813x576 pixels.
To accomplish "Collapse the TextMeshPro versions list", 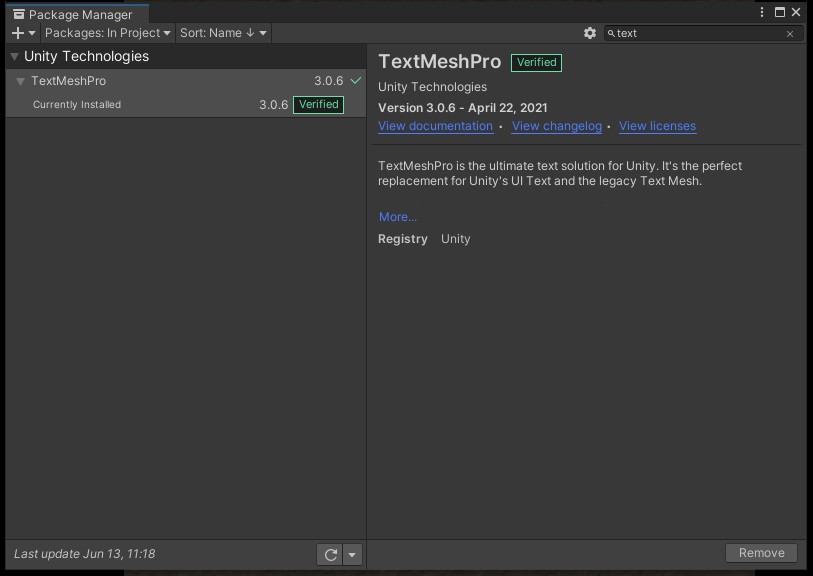I will coord(20,81).
